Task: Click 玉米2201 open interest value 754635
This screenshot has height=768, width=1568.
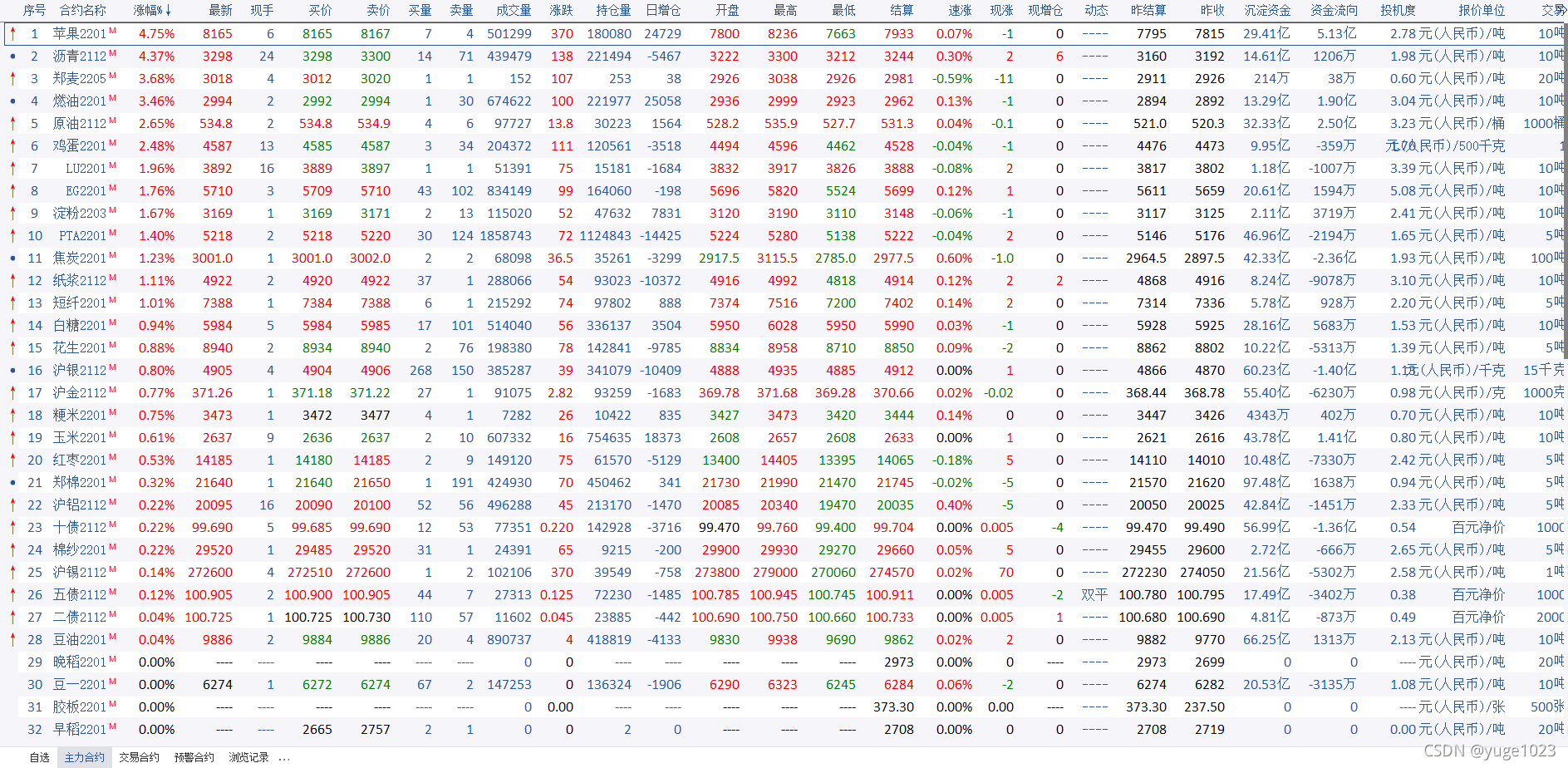Action: (x=609, y=437)
